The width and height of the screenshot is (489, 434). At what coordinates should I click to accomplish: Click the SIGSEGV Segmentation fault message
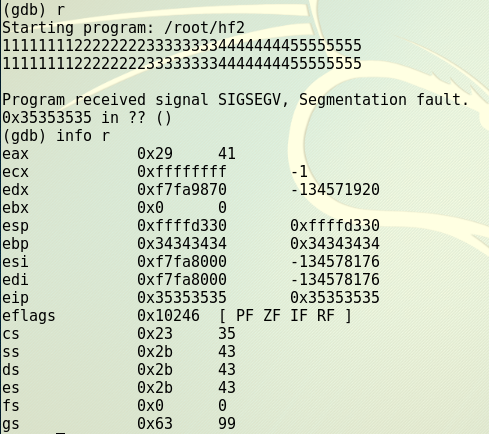coord(235,99)
